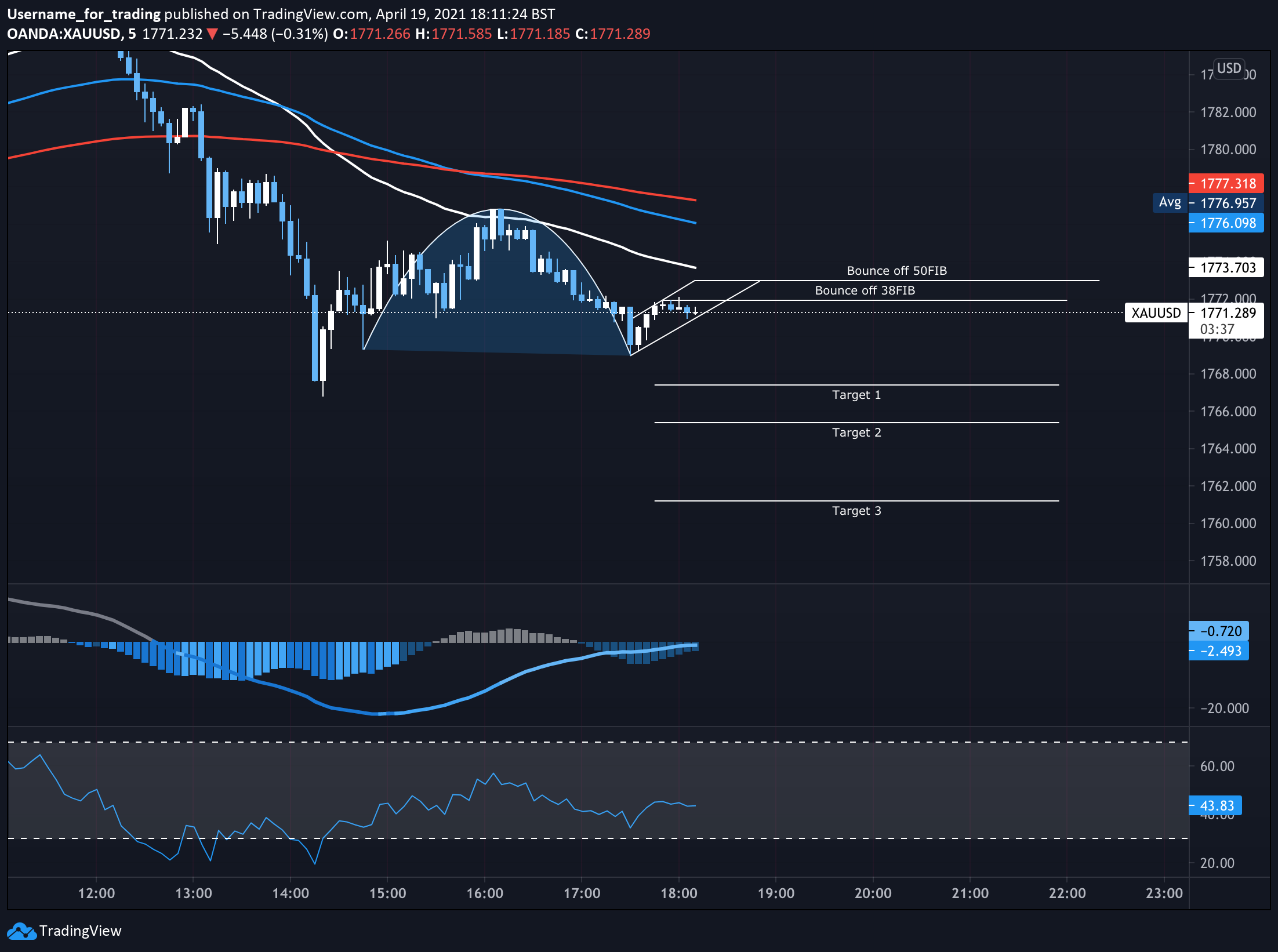Click the 1758.000 price axis label
The image size is (1278, 952).
(x=1228, y=561)
